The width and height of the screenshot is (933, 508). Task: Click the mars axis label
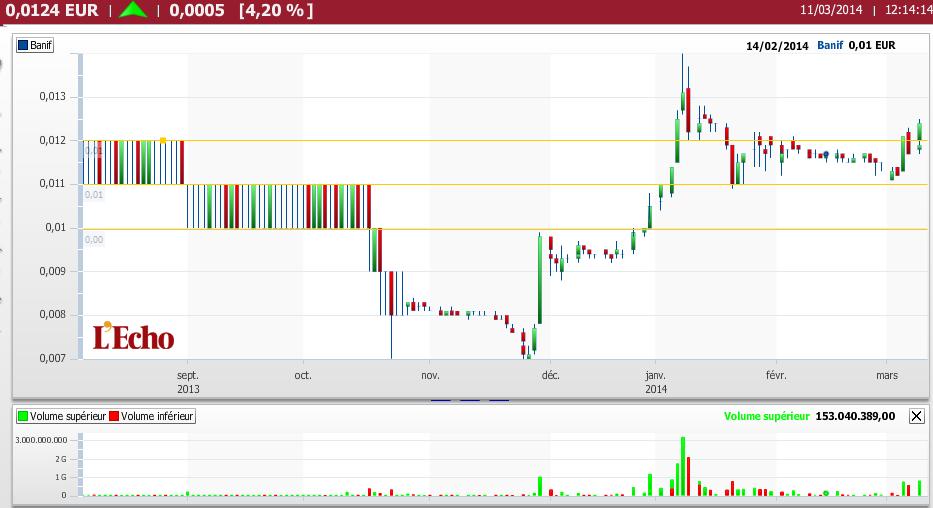click(x=887, y=375)
